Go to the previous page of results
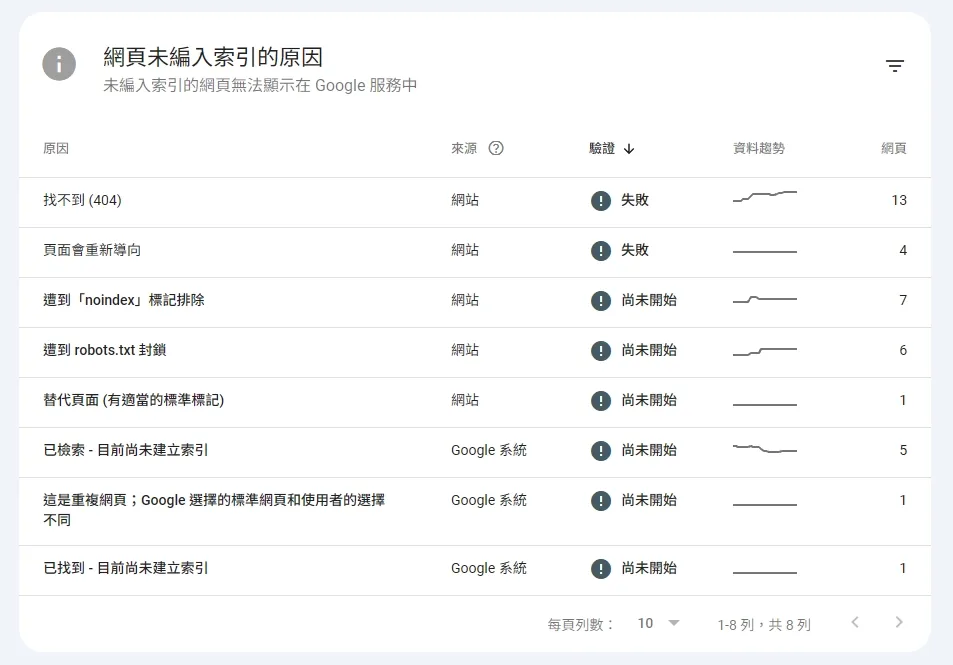This screenshot has width=953, height=665. tap(855, 622)
